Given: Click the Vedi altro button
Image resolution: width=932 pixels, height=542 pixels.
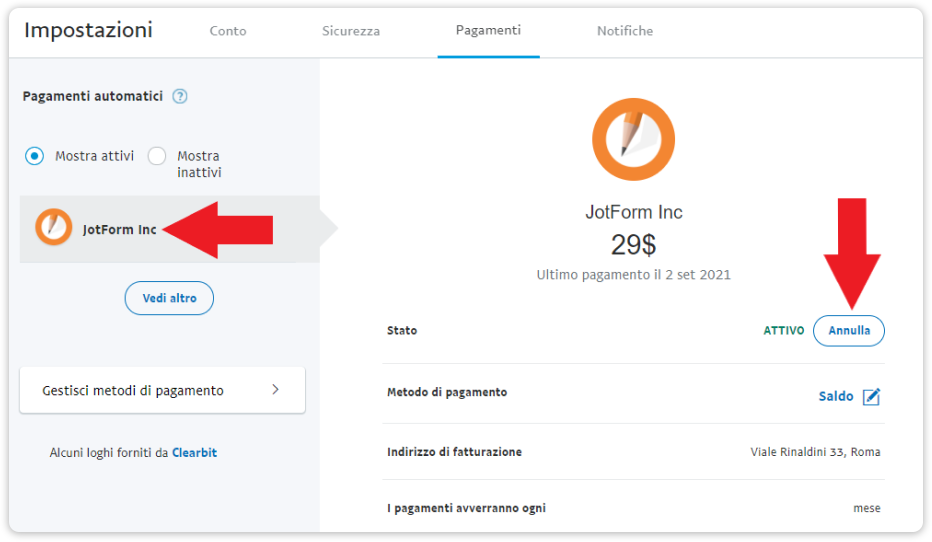Looking at the screenshot, I should [169, 298].
